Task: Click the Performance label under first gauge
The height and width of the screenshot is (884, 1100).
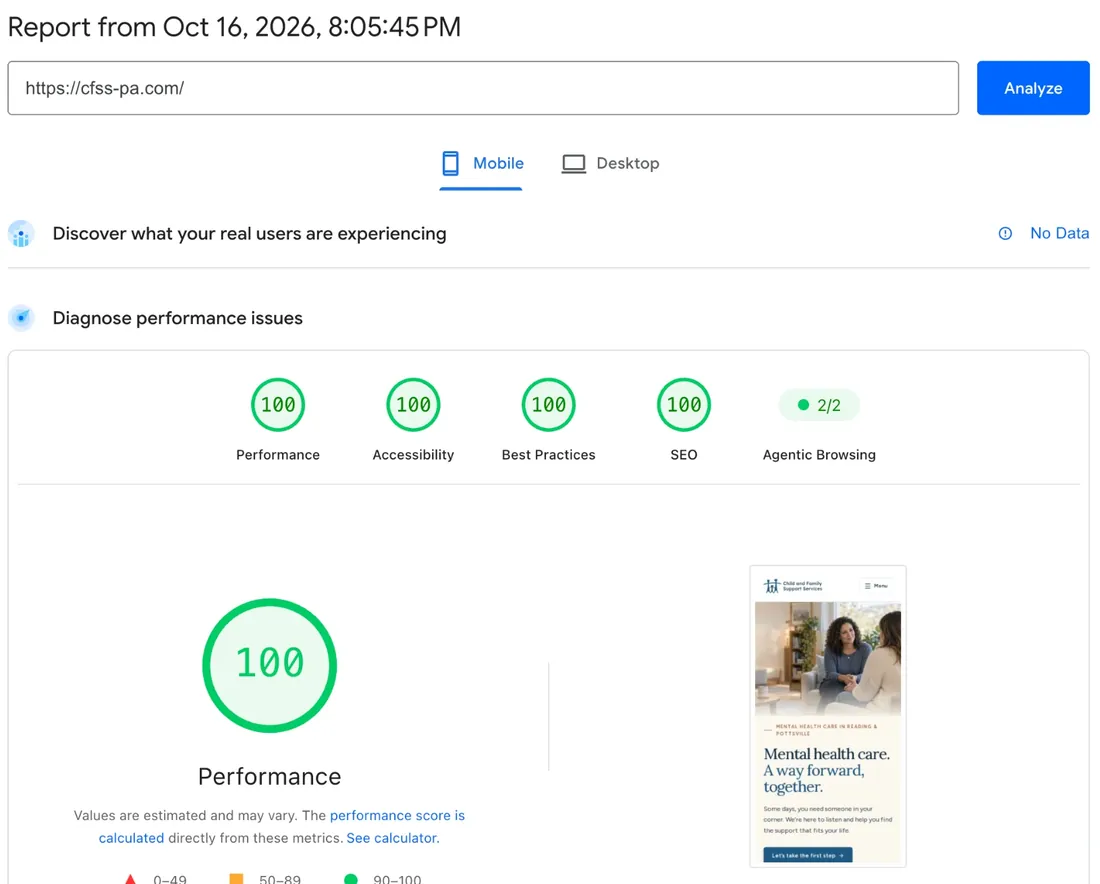Action: point(278,455)
